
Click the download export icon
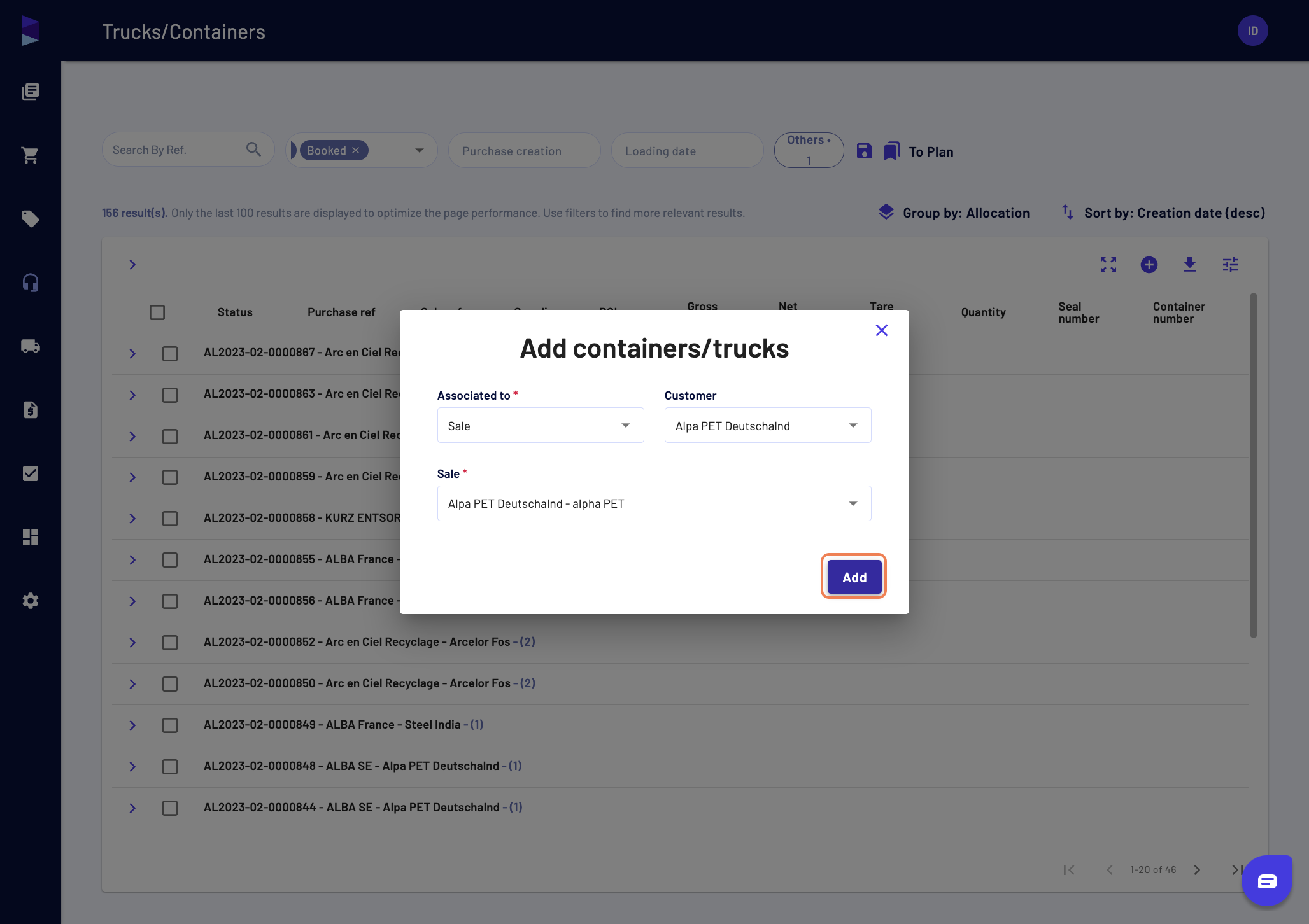1190,265
